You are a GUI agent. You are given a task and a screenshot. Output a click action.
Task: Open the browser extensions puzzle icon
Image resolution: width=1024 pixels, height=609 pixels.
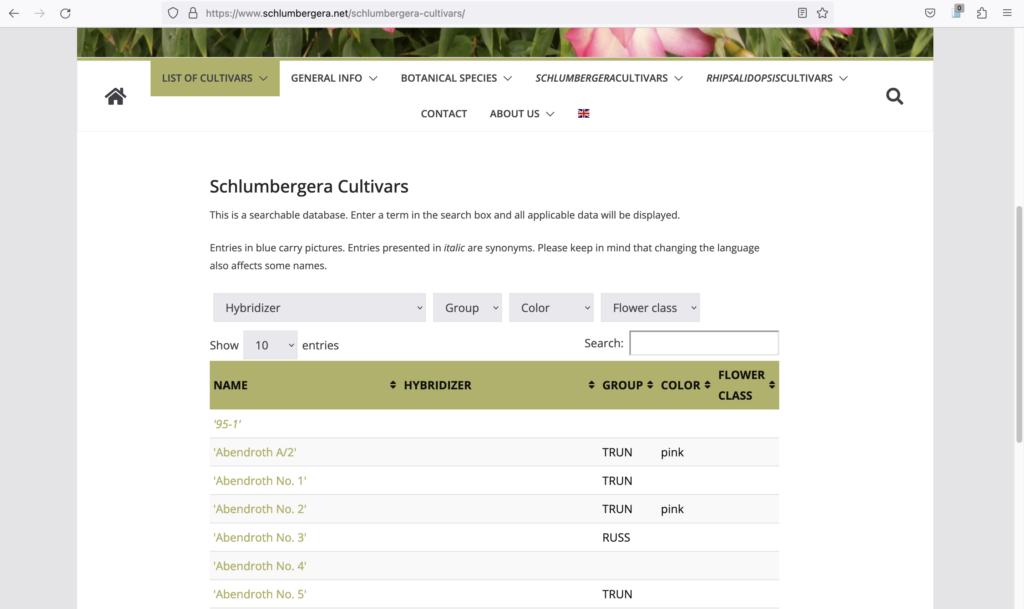tap(981, 13)
